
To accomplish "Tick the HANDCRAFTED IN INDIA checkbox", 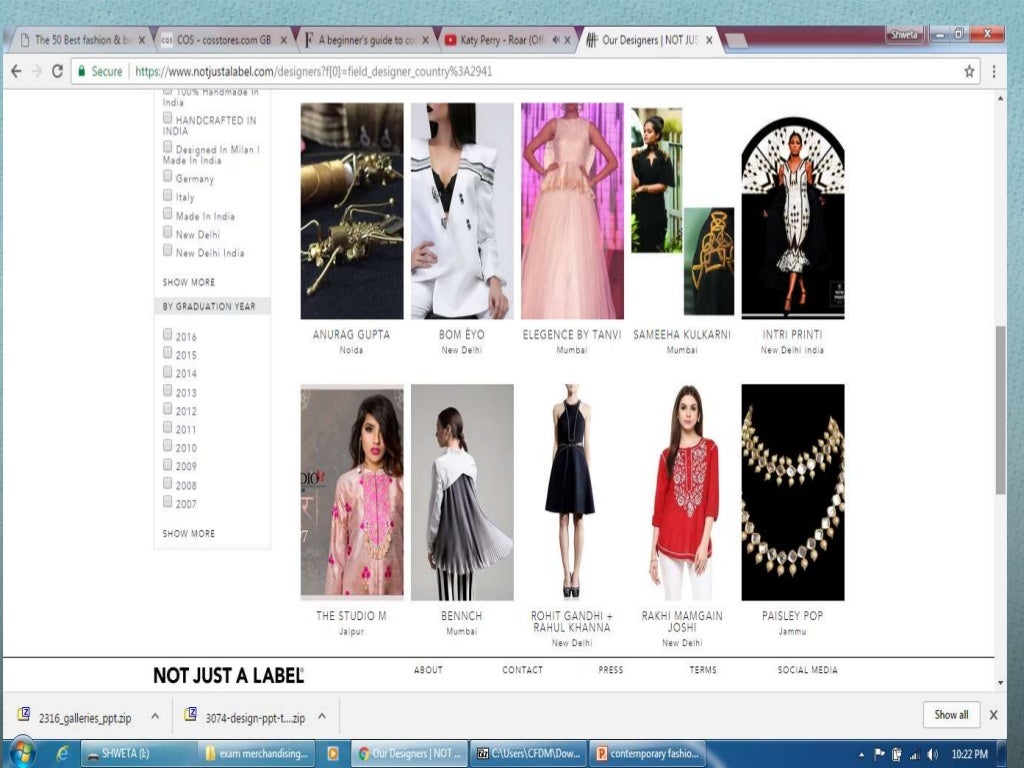I will (x=168, y=118).
